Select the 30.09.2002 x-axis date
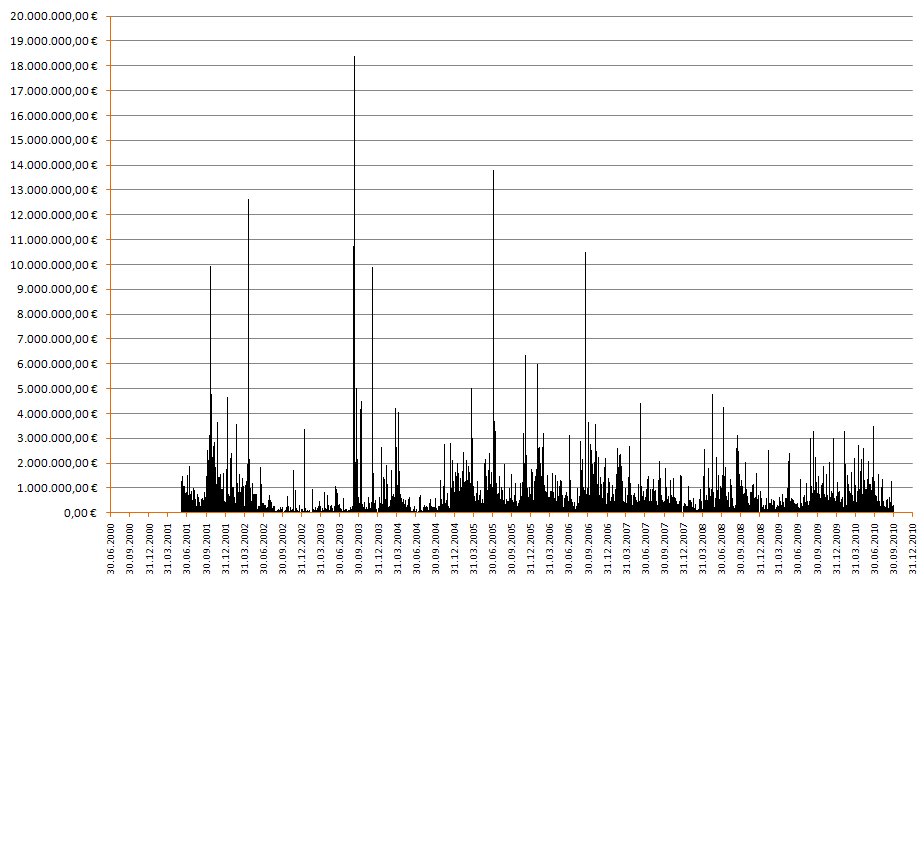Screen dimensions: 919x850 [283, 549]
